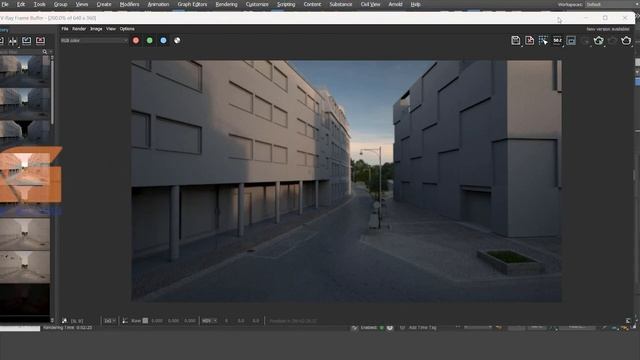The image size is (640, 360).
Task: Open VFB File menu
Action: pyautogui.click(x=65, y=29)
